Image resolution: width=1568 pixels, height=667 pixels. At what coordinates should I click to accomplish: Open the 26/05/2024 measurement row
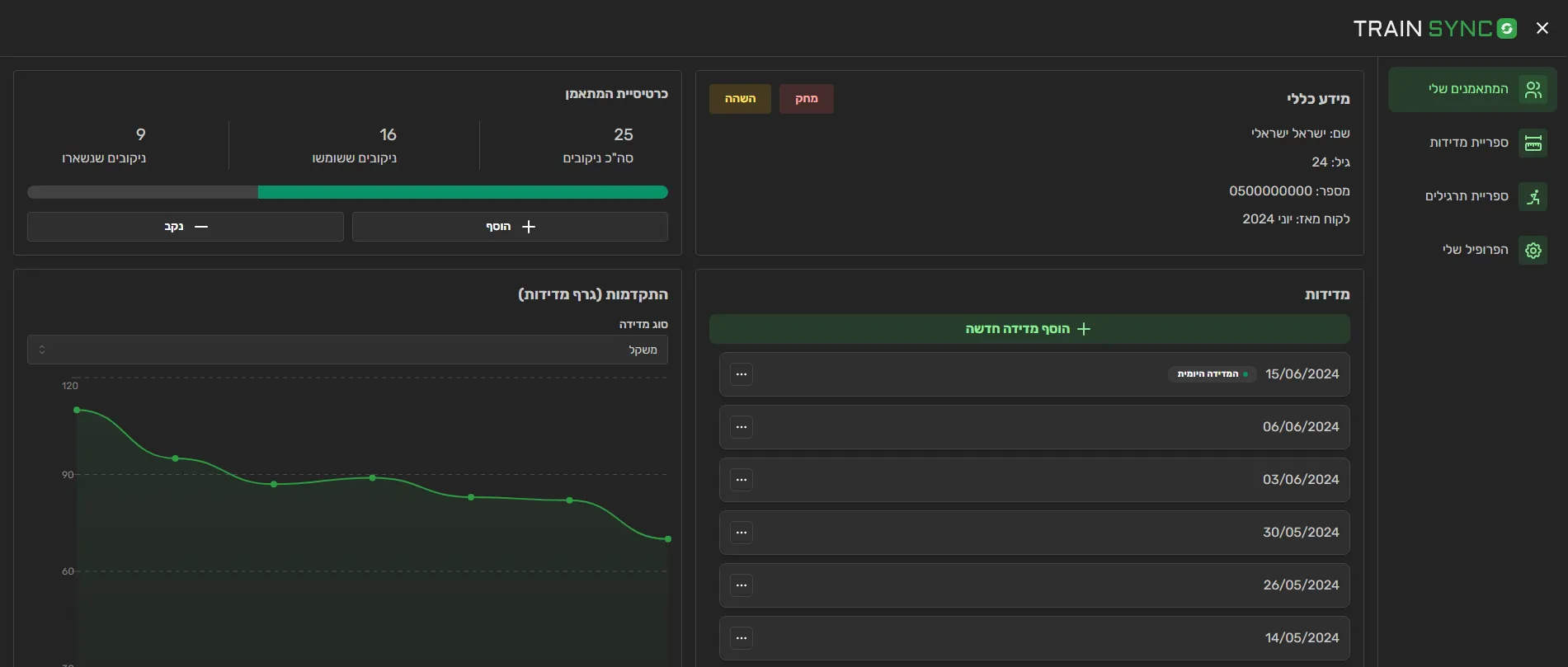pyautogui.click(x=1034, y=585)
